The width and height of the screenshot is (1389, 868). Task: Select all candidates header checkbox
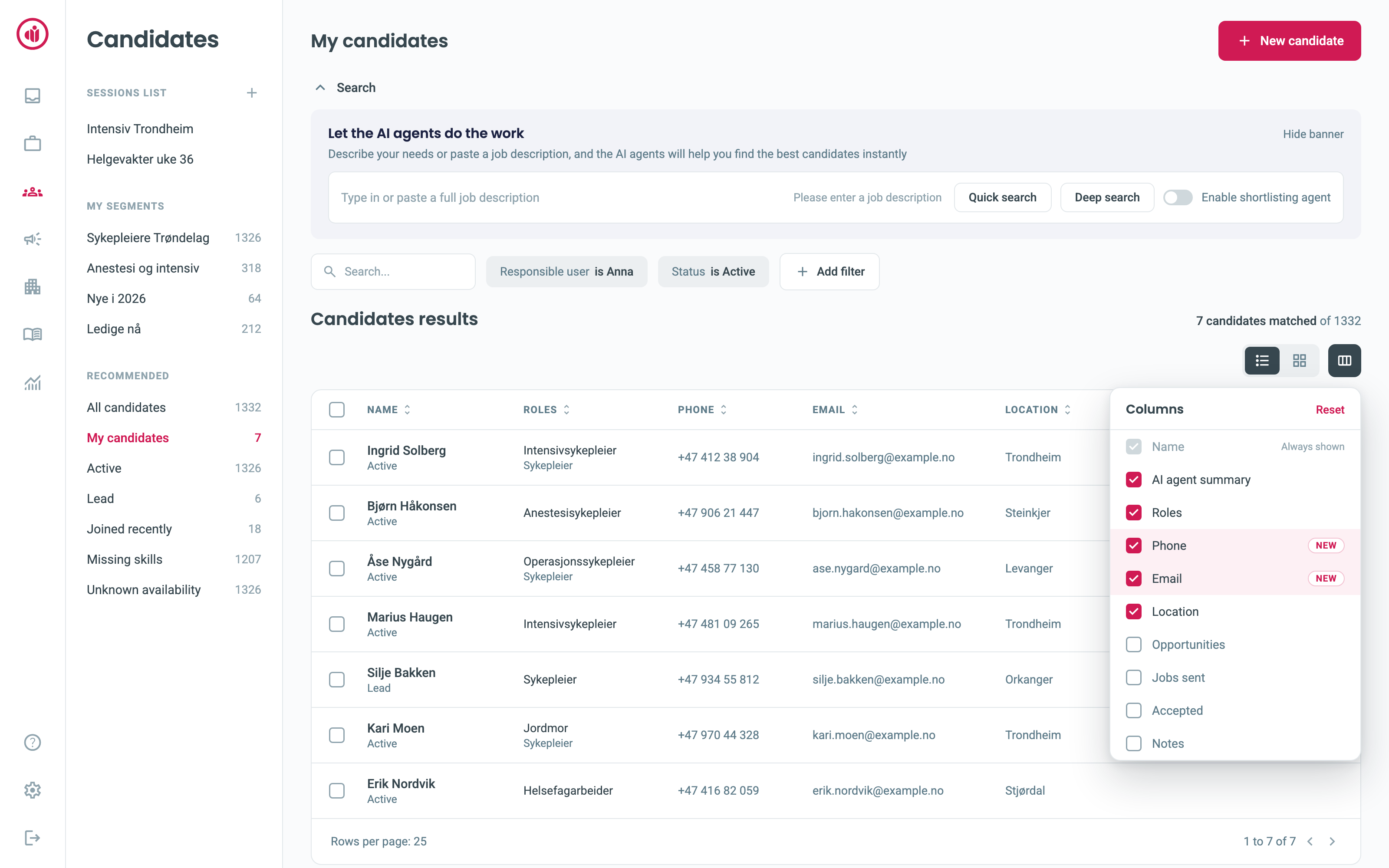click(337, 410)
